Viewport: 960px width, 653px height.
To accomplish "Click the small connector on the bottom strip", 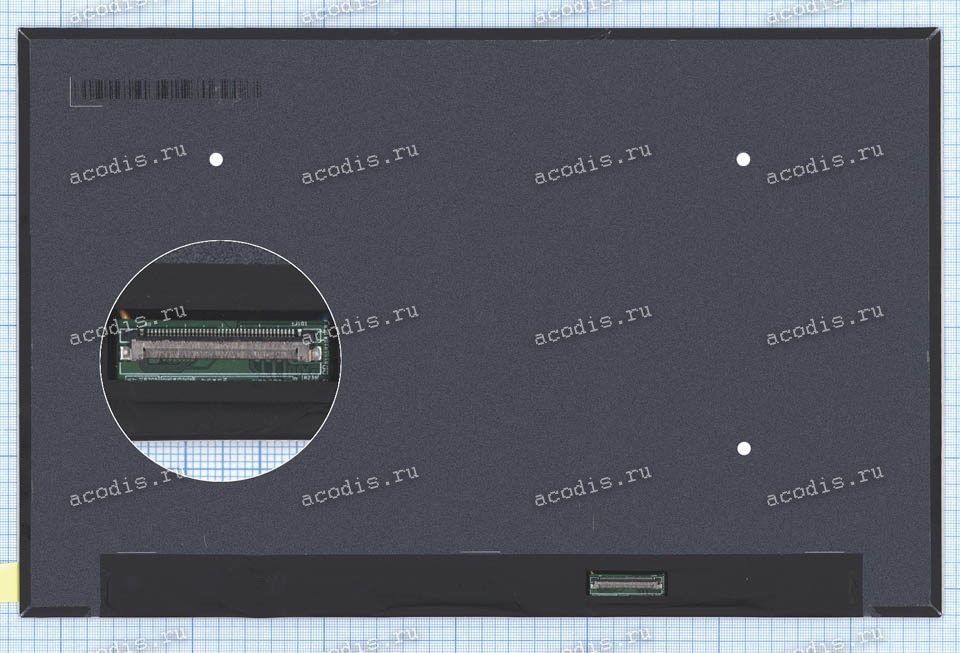I will (627, 581).
